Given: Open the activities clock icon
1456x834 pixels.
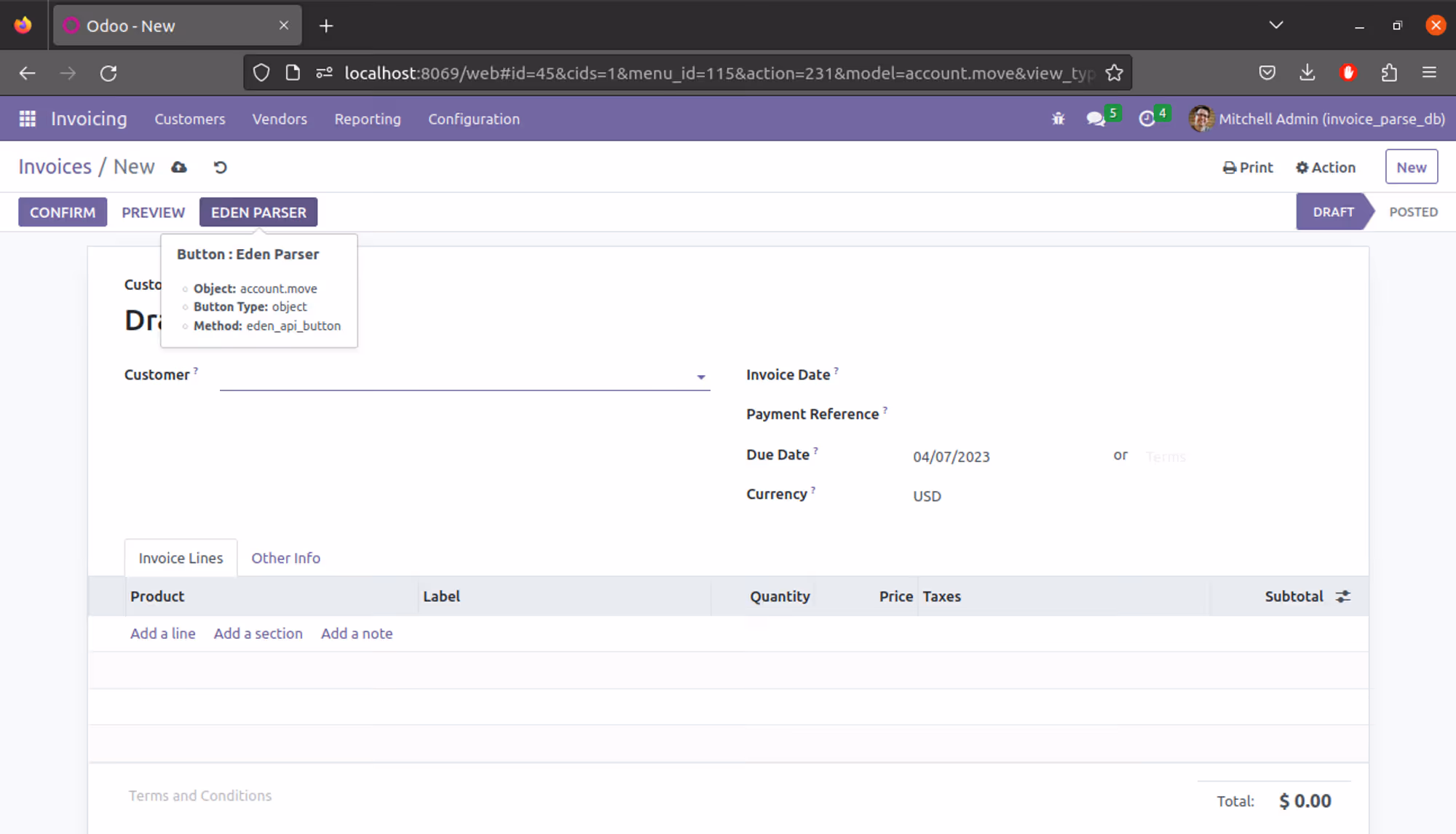Looking at the screenshot, I should [x=1147, y=119].
